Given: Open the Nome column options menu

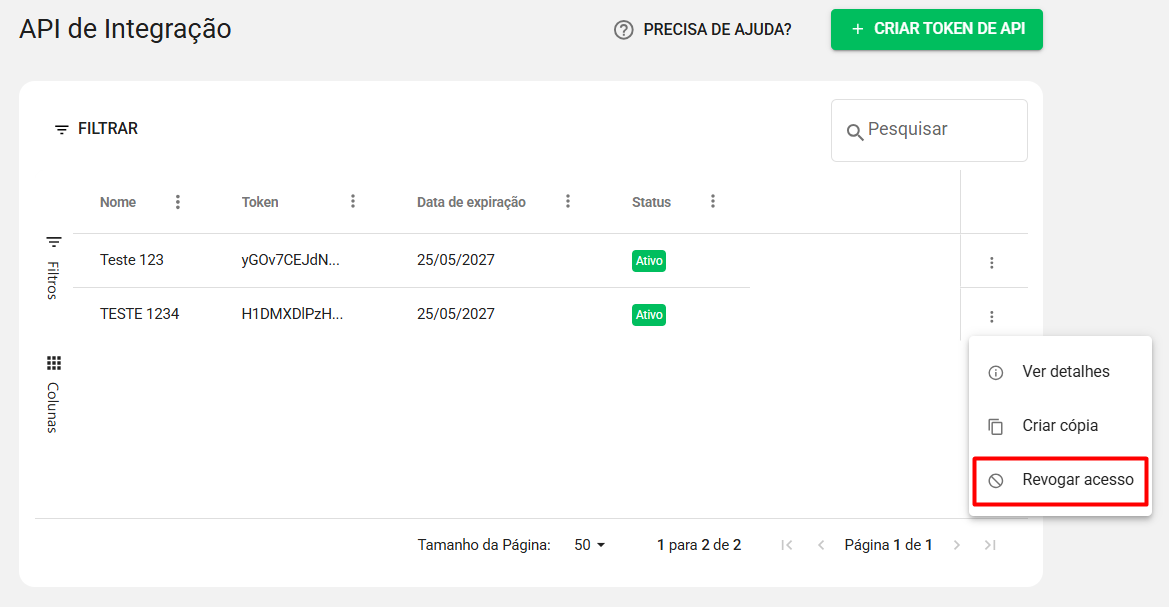Looking at the screenshot, I should point(177,202).
